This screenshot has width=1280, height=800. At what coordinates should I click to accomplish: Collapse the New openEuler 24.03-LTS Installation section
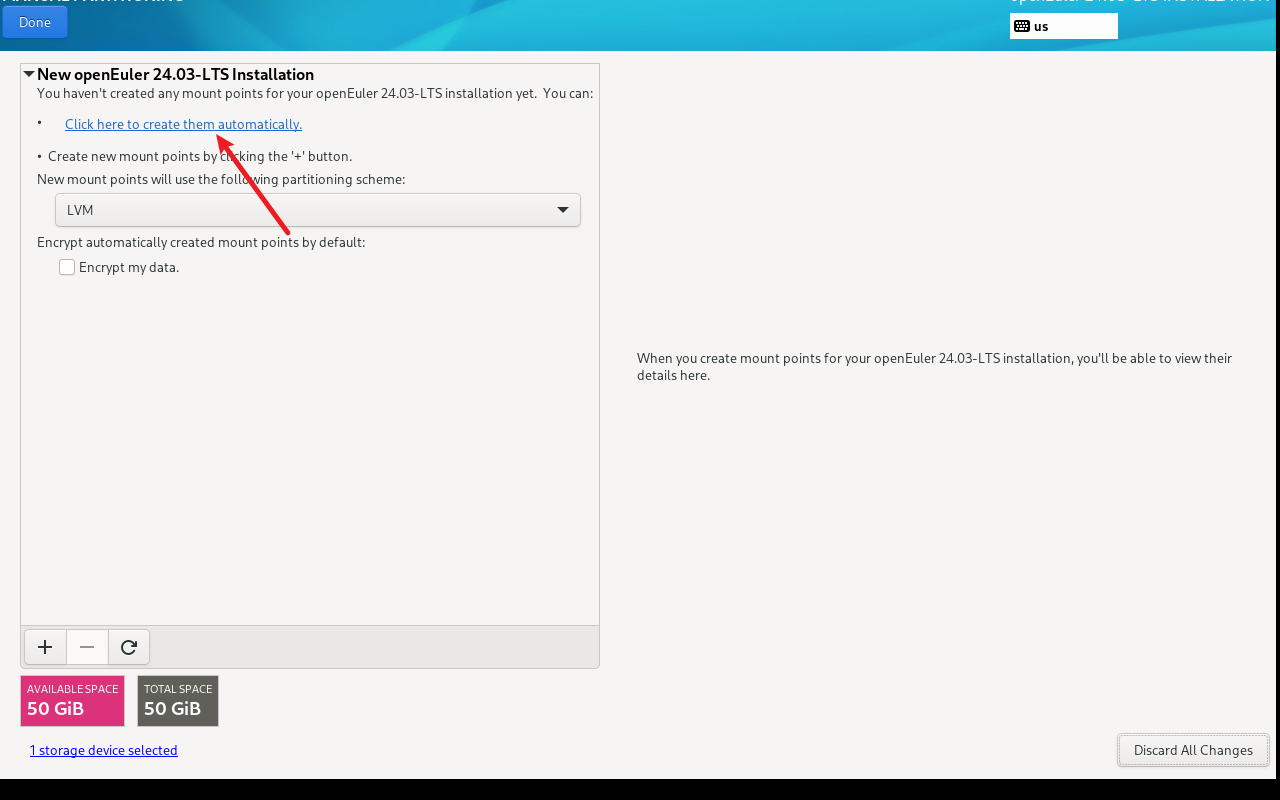tap(29, 74)
